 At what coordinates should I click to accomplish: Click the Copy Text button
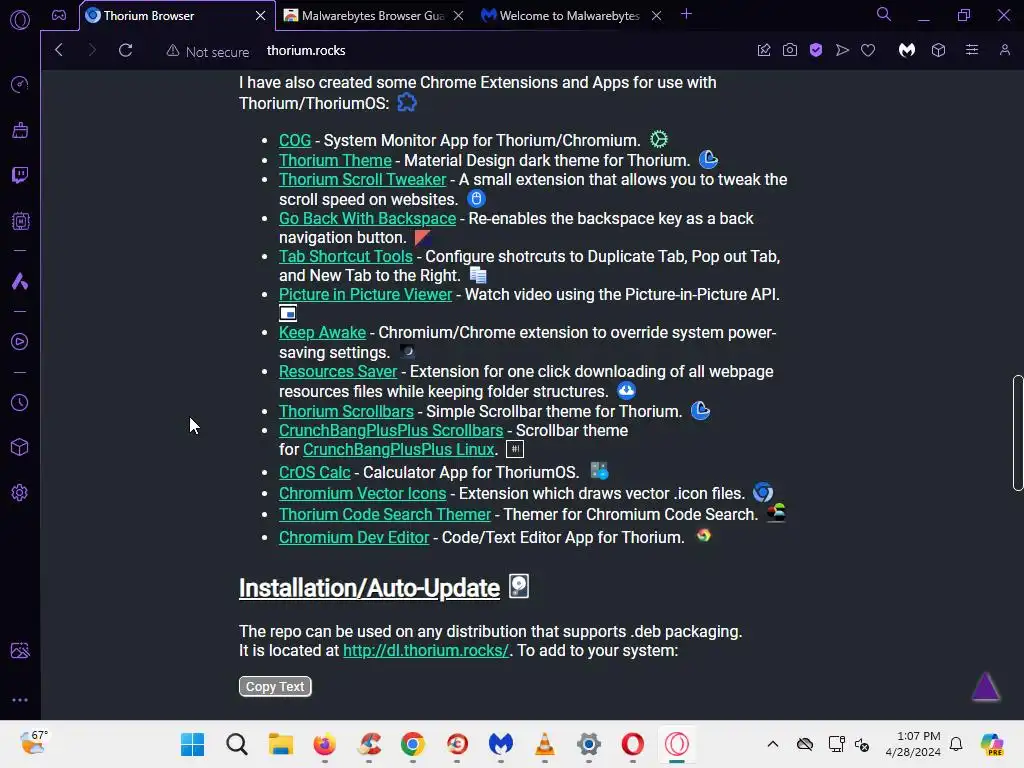coord(275,686)
